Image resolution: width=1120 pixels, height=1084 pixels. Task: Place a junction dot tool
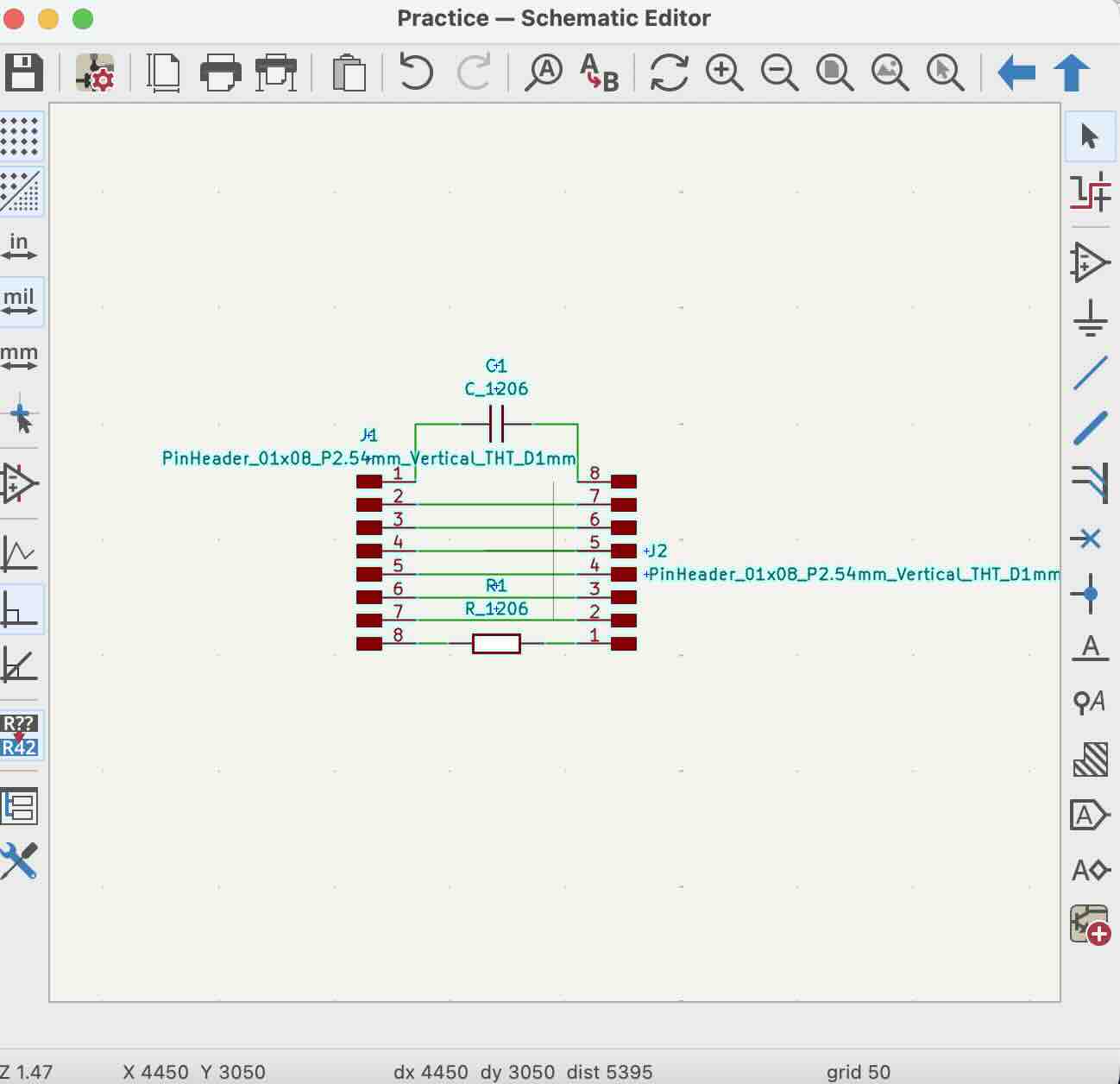click(x=1091, y=594)
